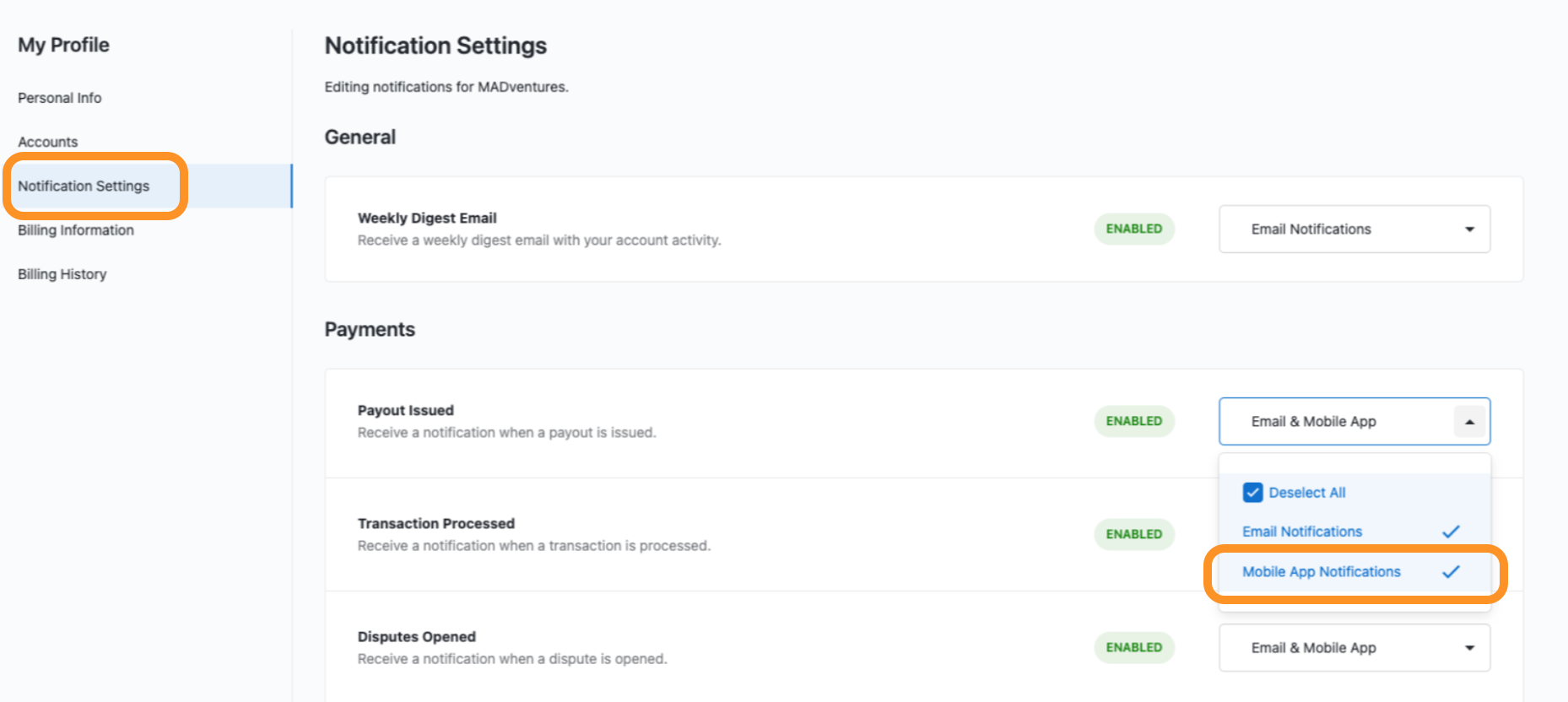The image size is (1568, 702).
Task: Click the Disputes Opened dropdown caret
Action: 1469,648
